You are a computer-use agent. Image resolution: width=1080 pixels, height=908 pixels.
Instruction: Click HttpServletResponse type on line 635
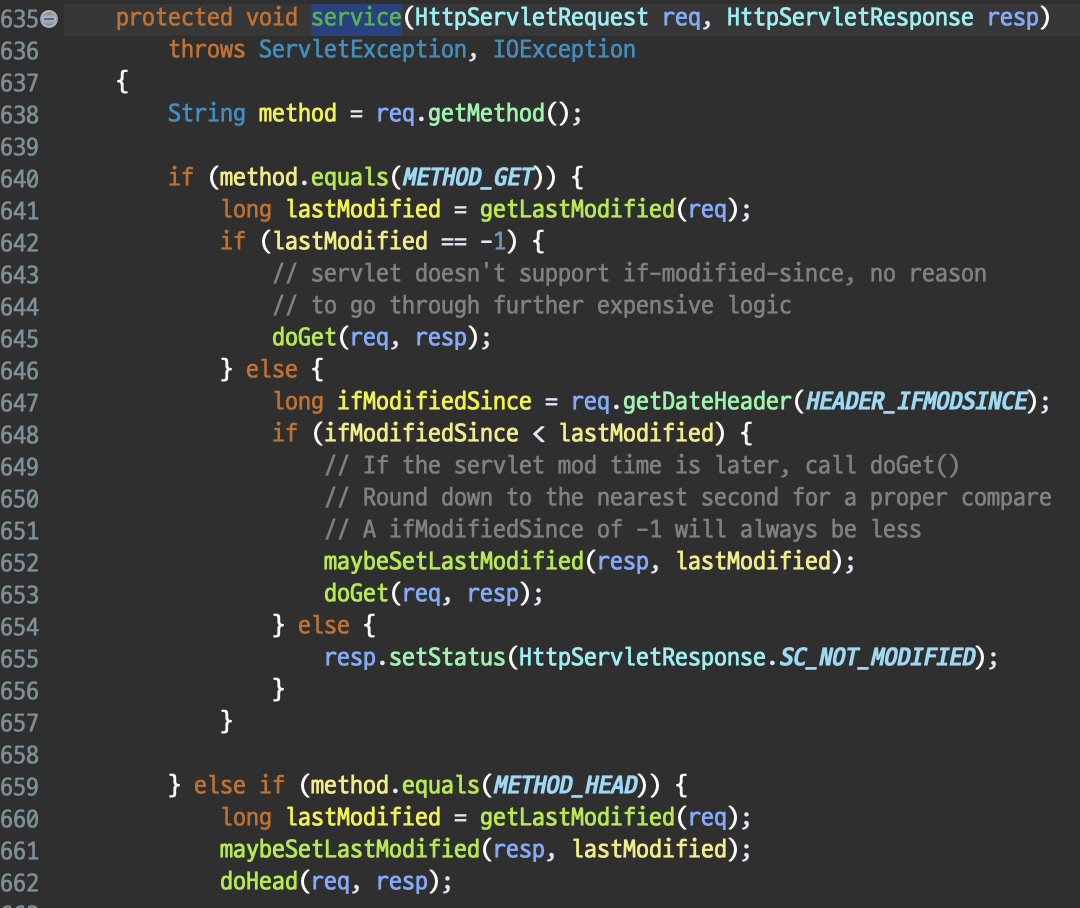click(850, 17)
